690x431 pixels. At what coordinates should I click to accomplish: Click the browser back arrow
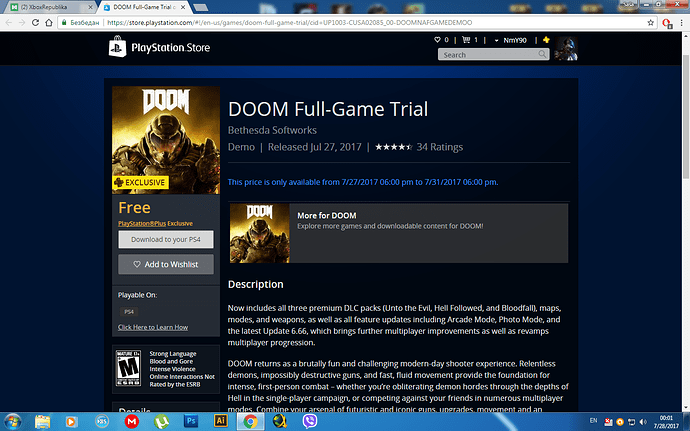pyautogui.click(x=9, y=22)
